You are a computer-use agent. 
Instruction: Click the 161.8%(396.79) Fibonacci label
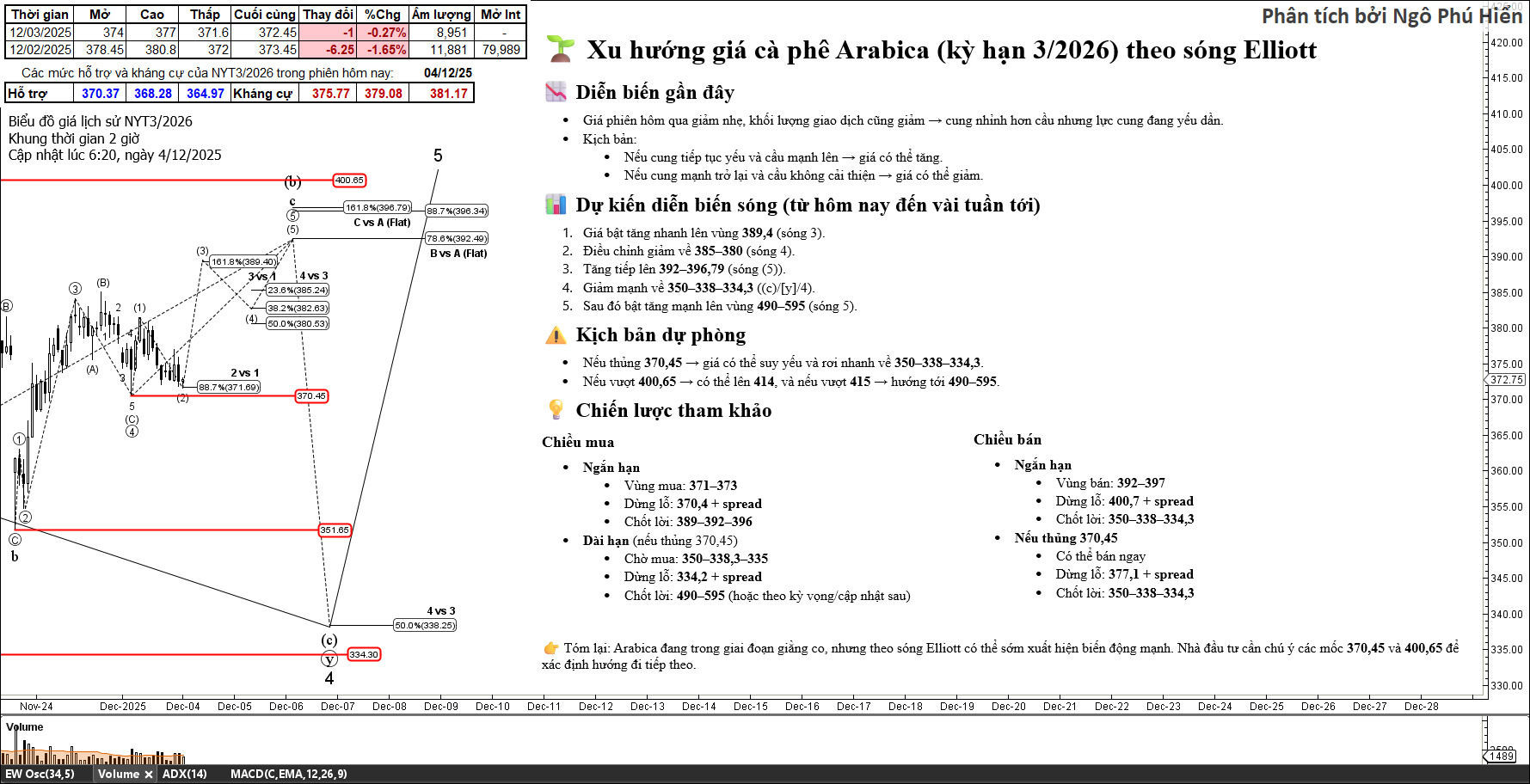pyautogui.click(x=378, y=208)
